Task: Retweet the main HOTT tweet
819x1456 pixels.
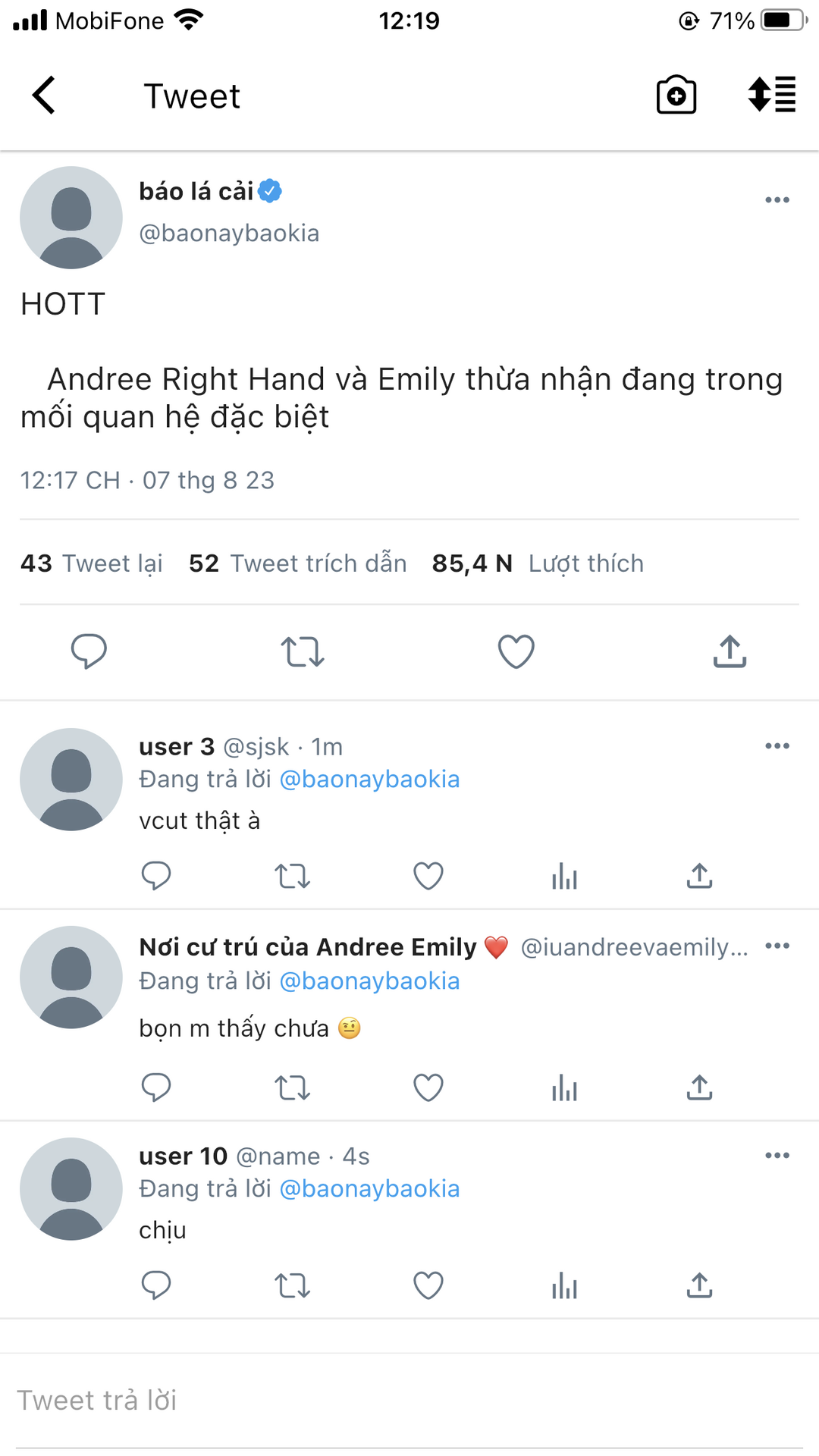Action: click(x=303, y=651)
